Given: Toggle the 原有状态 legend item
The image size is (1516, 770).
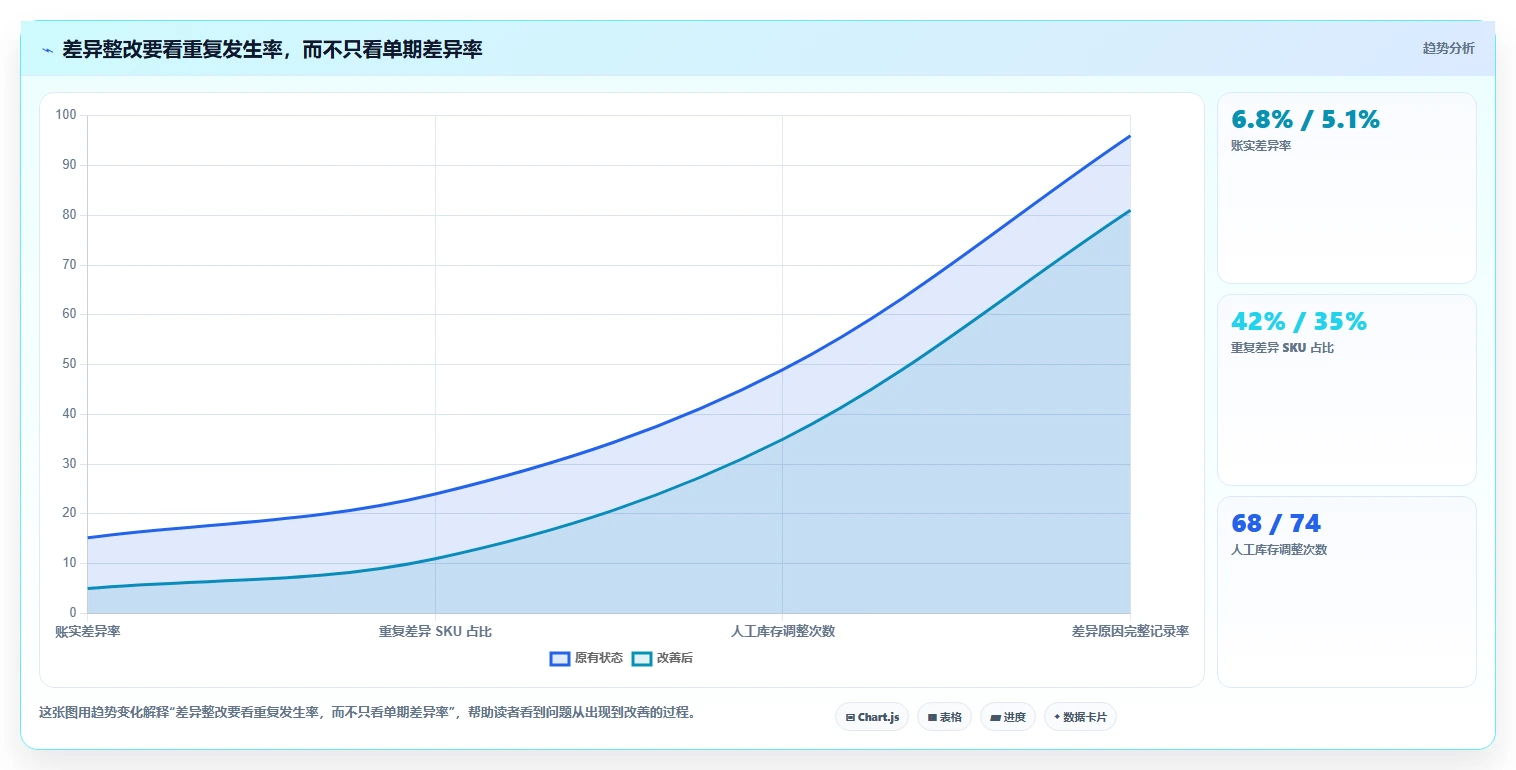Looking at the screenshot, I should pos(586,658).
